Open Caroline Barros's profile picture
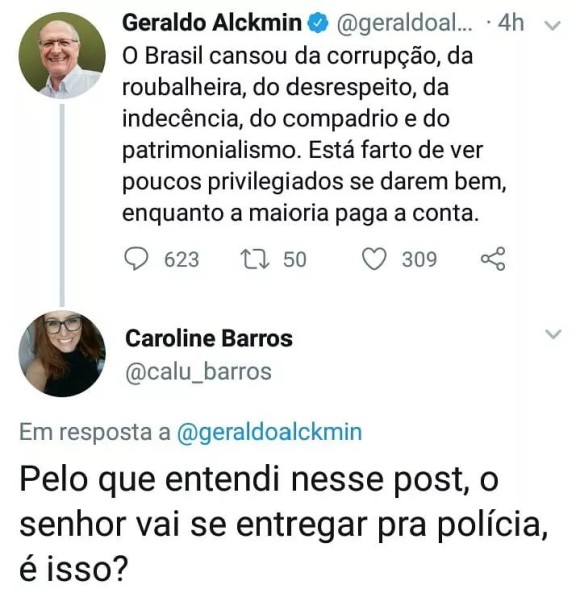Viewport: 580px width, 593px height. click(x=62, y=353)
